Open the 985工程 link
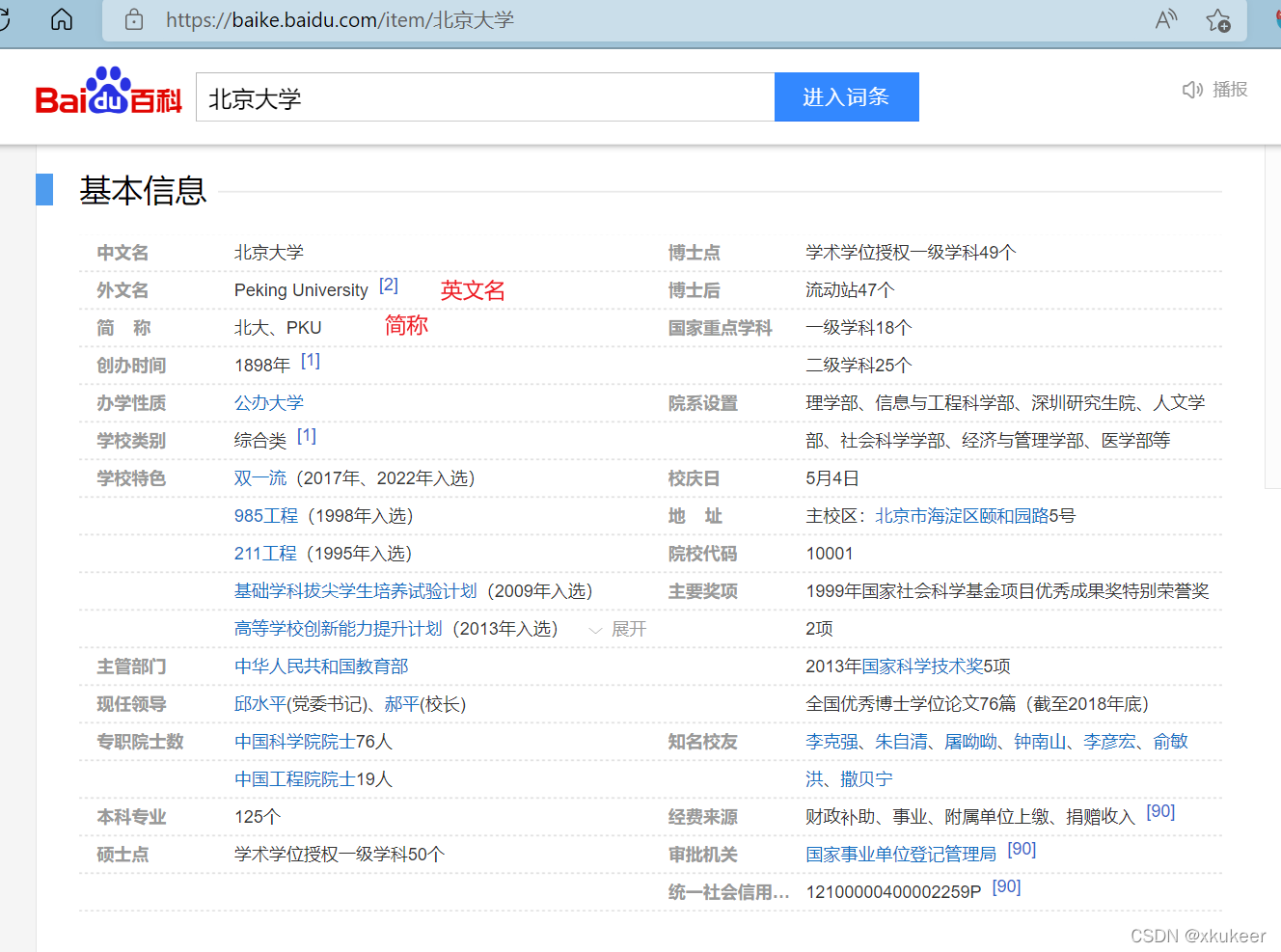Image resolution: width=1281 pixels, height=952 pixels. click(x=266, y=516)
